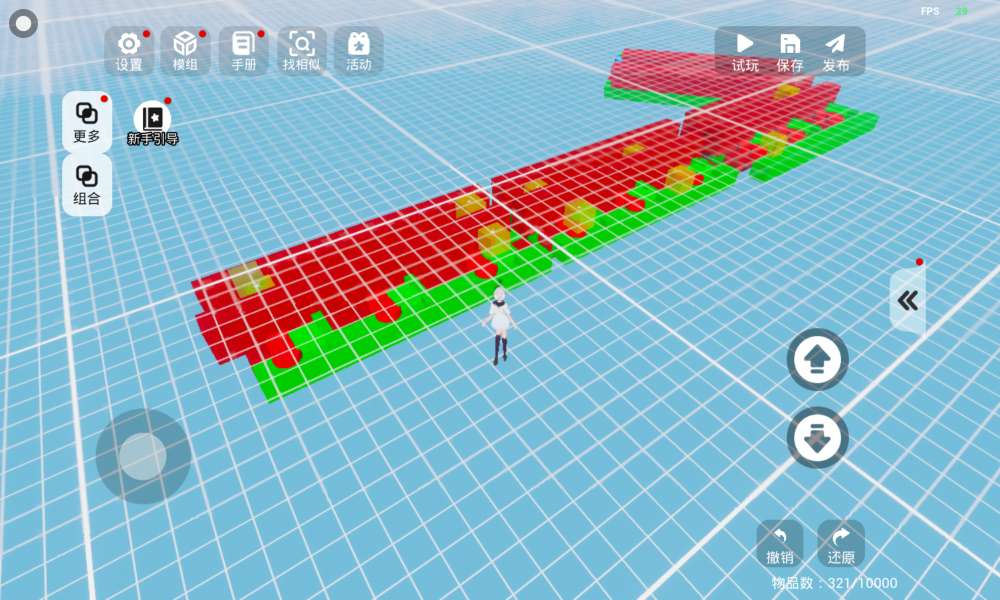Start 试玩 test play
This screenshot has height=600, width=1000.
click(x=745, y=51)
